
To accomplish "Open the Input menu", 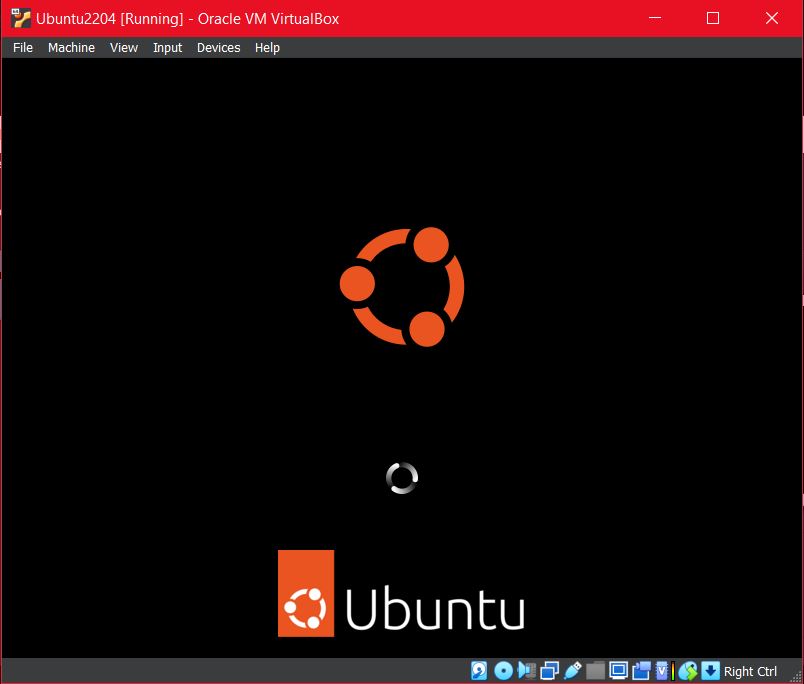I will tap(167, 48).
